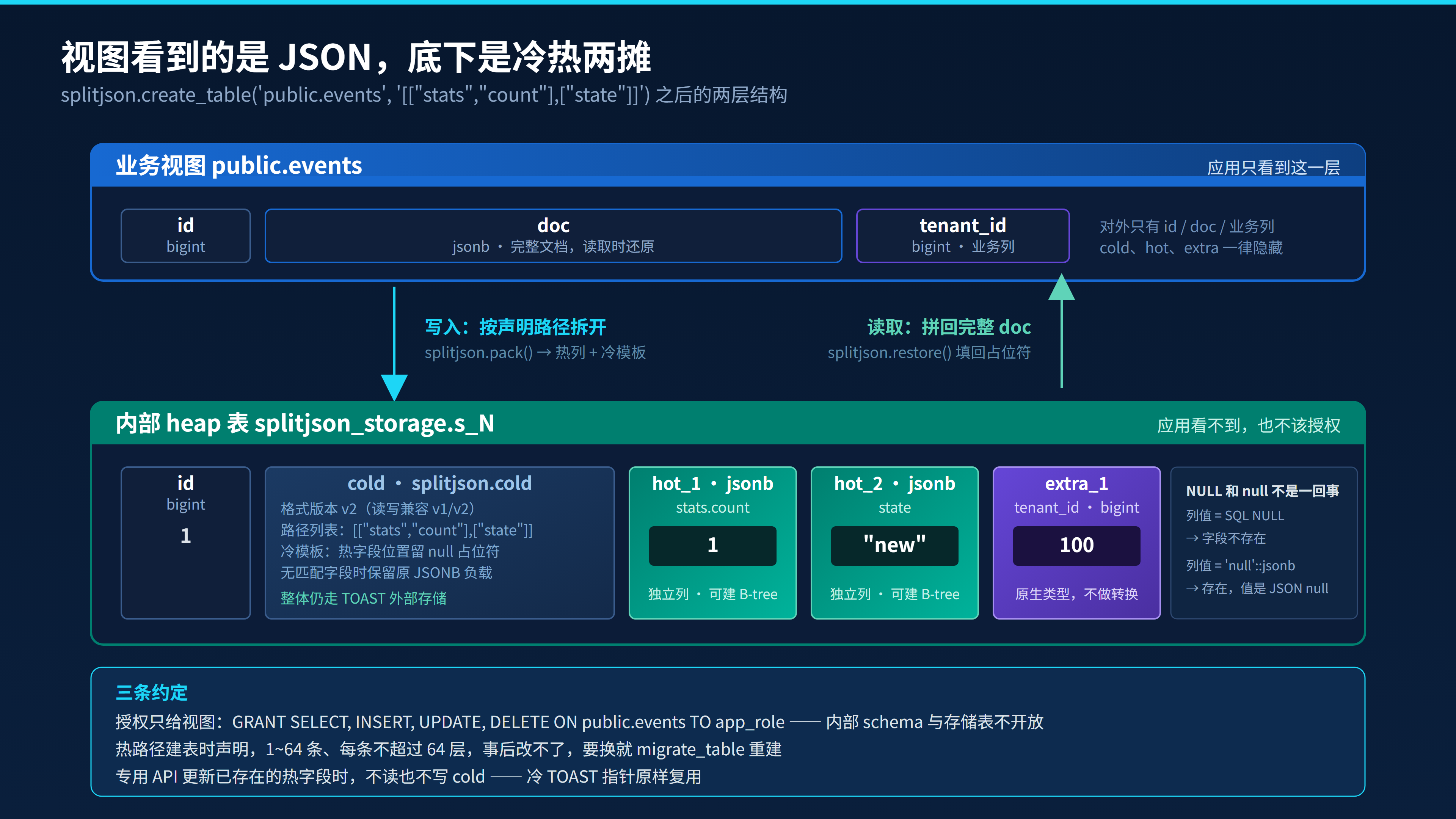1456x819 pixels.
Task: Select the value 100 box in extra_1
Action: (x=1077, y=546)
